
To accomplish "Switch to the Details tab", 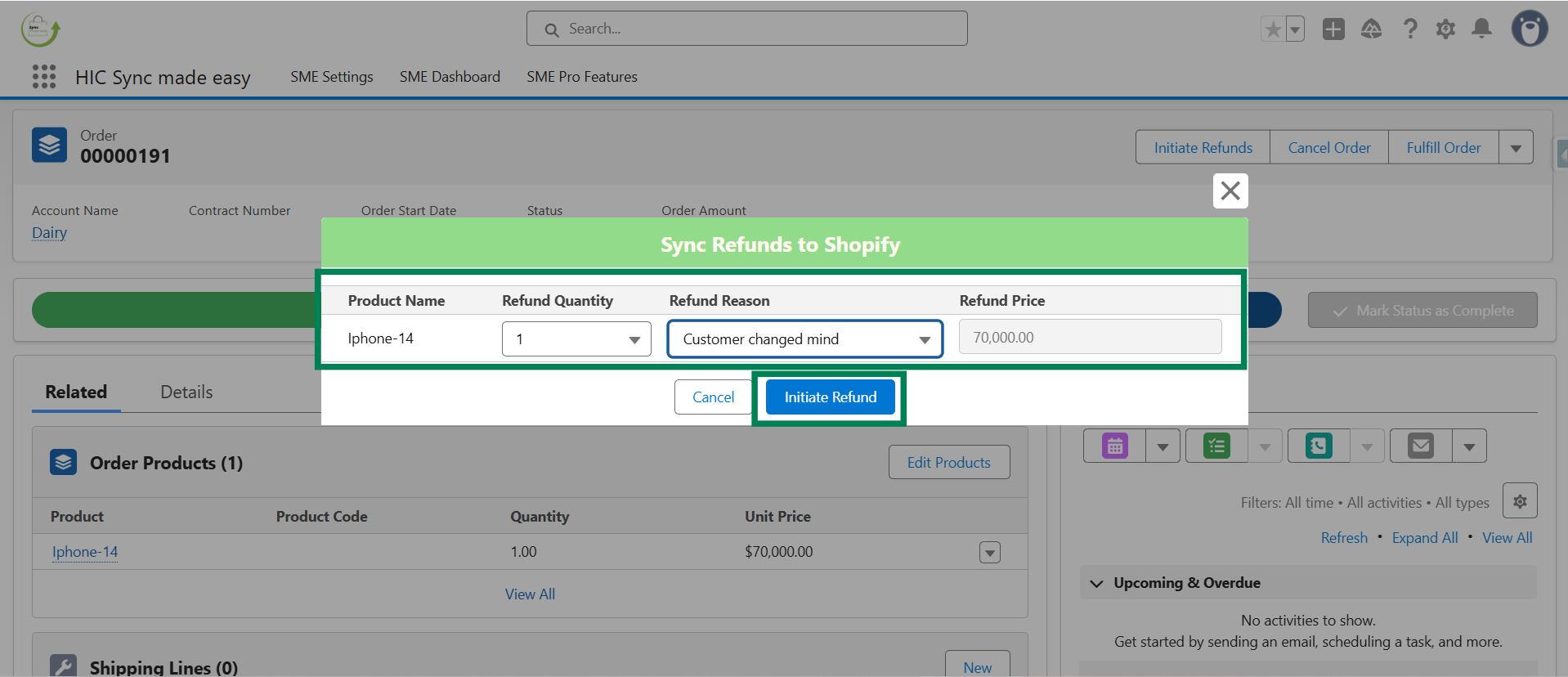I will (x=186, y=392).
